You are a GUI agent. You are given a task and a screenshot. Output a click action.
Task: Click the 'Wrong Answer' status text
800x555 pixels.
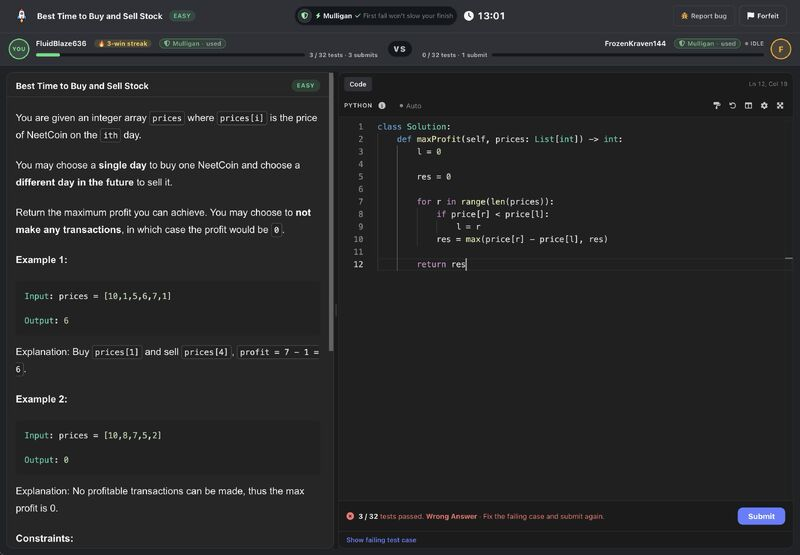tap(451, 516)
